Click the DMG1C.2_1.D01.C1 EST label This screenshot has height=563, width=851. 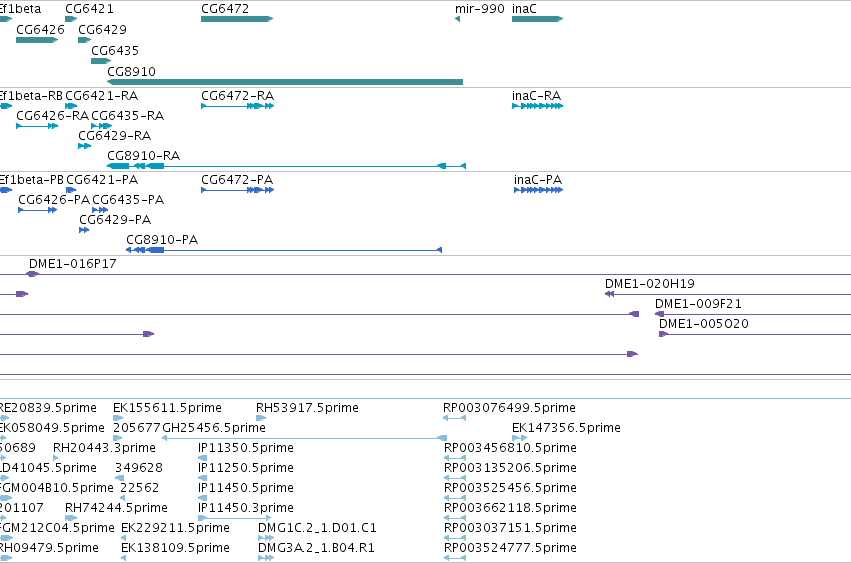coord(317,528)
